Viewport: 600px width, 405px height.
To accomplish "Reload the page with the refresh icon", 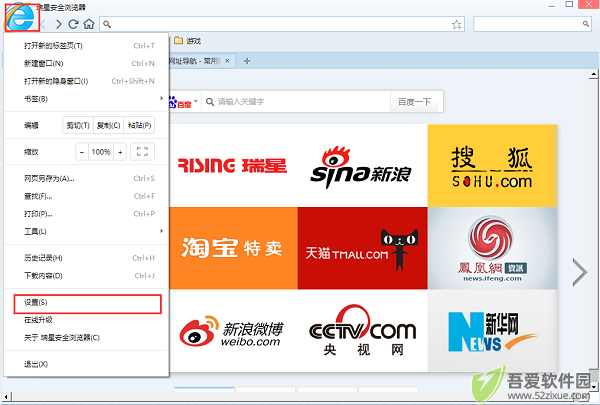I will 73,24.
